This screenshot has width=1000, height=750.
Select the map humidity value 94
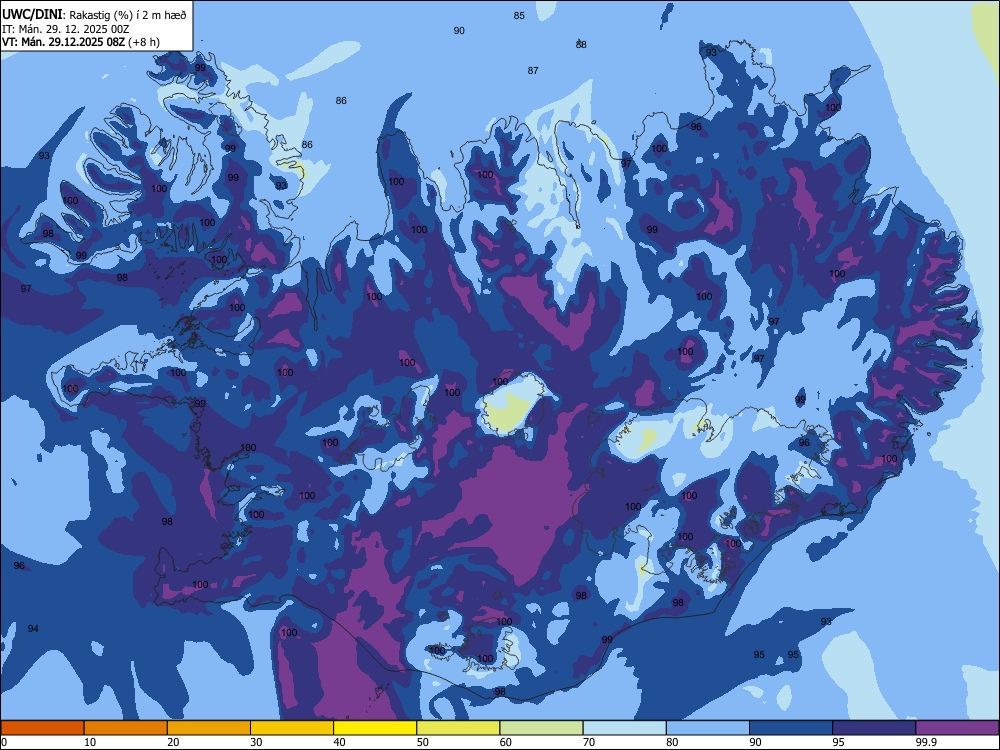coord(33,629)
